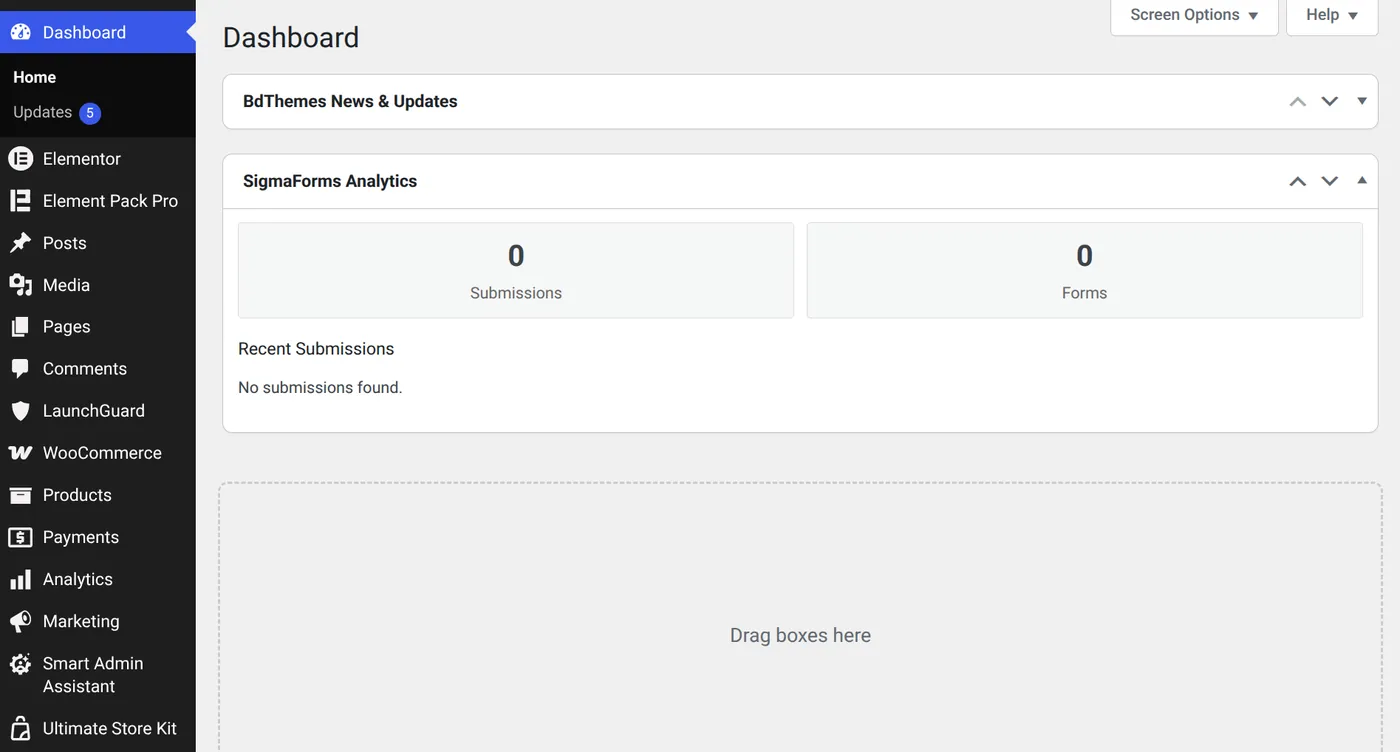The width and height of the screenshot is (1400, 752).
Task: Click the SigmaForms Analytics title
Action: coord(330,181)
